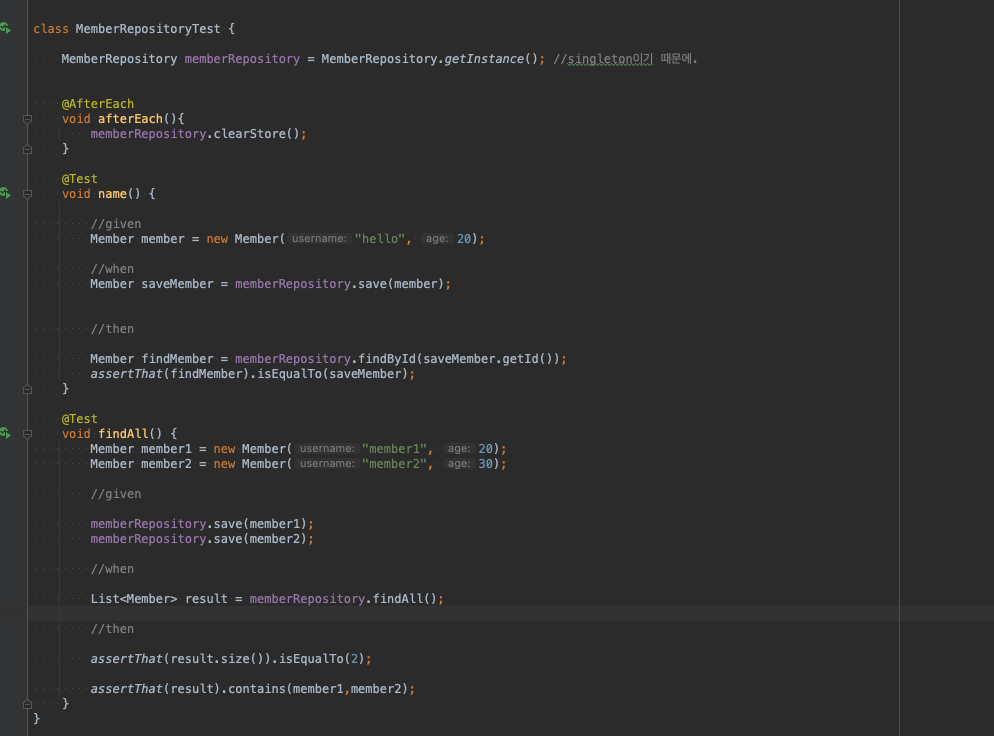994x736 pixels.
Task: Click the contains(member1,member2) assertion
Action: coord(318,688)
